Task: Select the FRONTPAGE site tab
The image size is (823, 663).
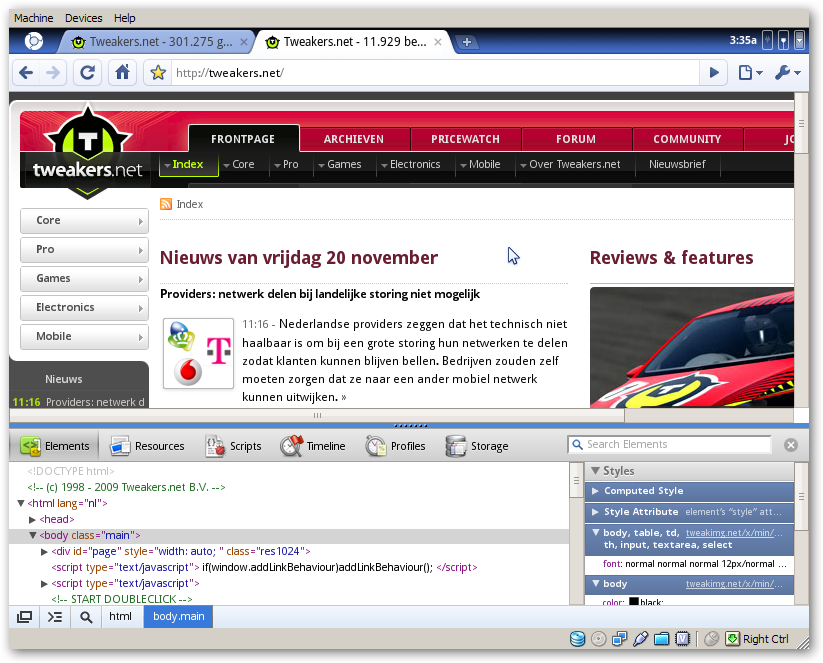Action: click(243, 139)
